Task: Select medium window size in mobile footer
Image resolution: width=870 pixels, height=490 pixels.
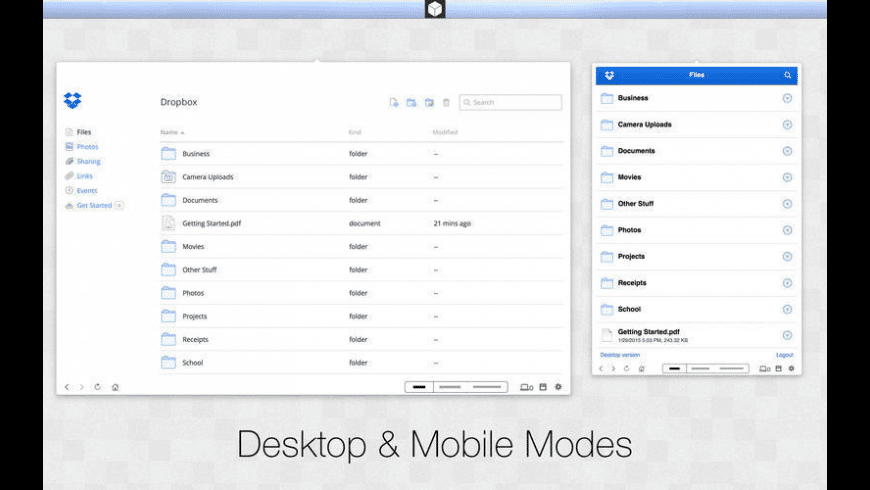Action: [x=700, y=368]
